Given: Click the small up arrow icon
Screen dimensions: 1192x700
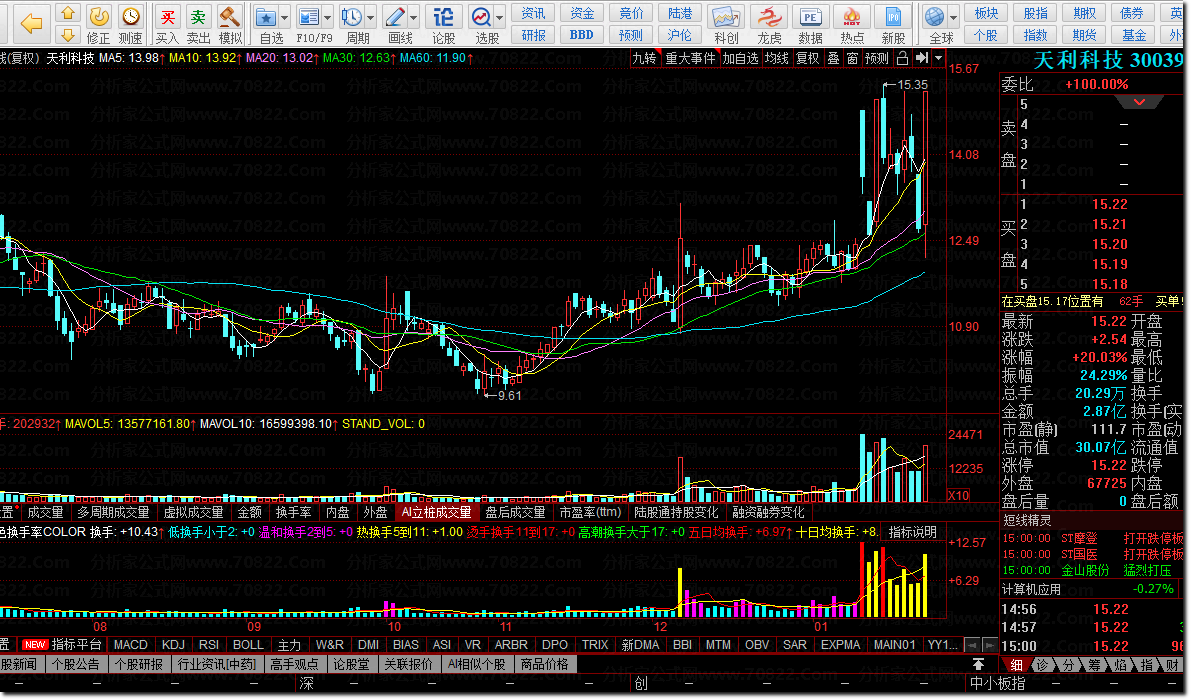Looking at the screenshot, I should [x=68, y=13].
